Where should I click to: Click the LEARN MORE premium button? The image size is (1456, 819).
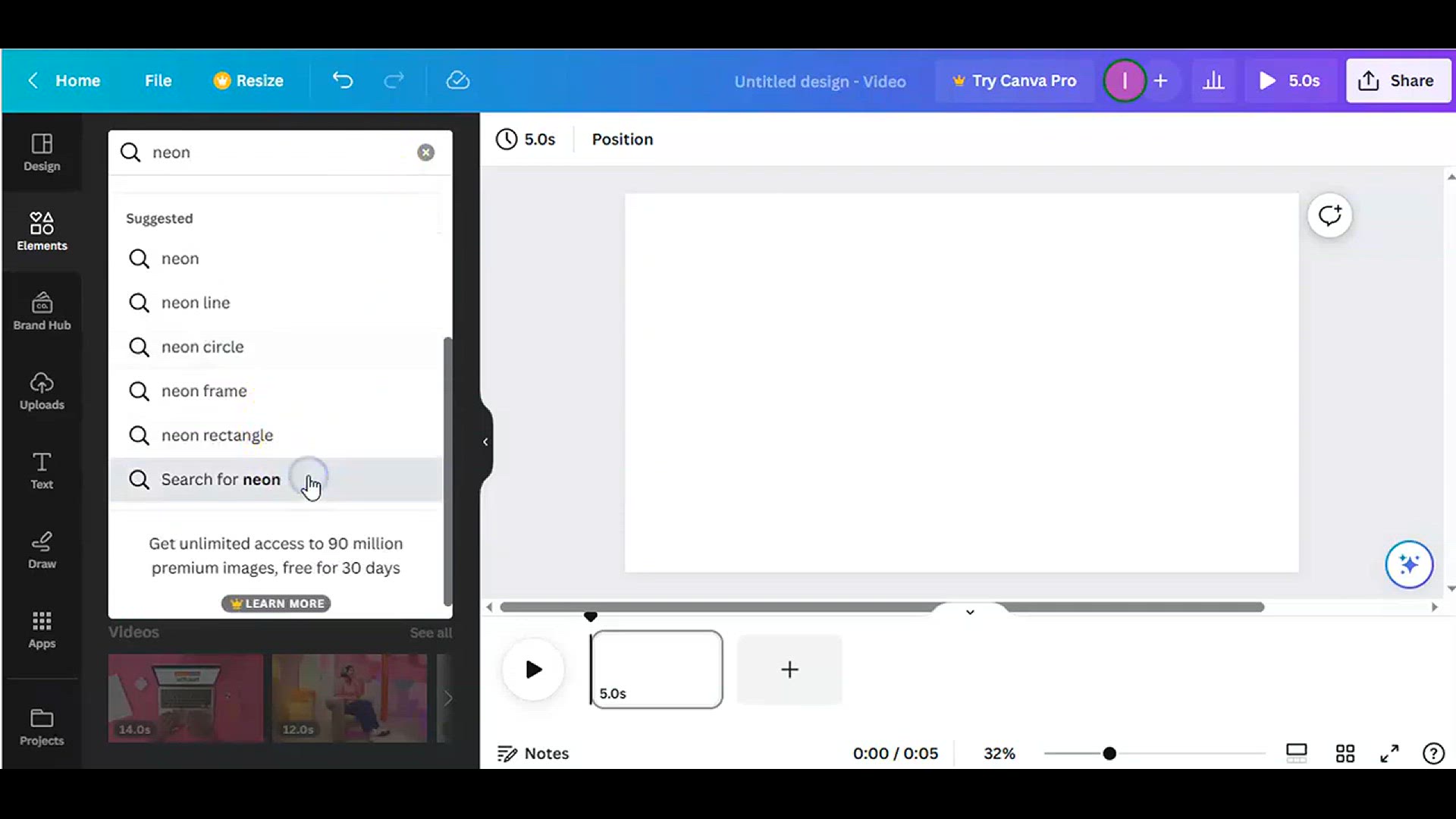(276, 604)
